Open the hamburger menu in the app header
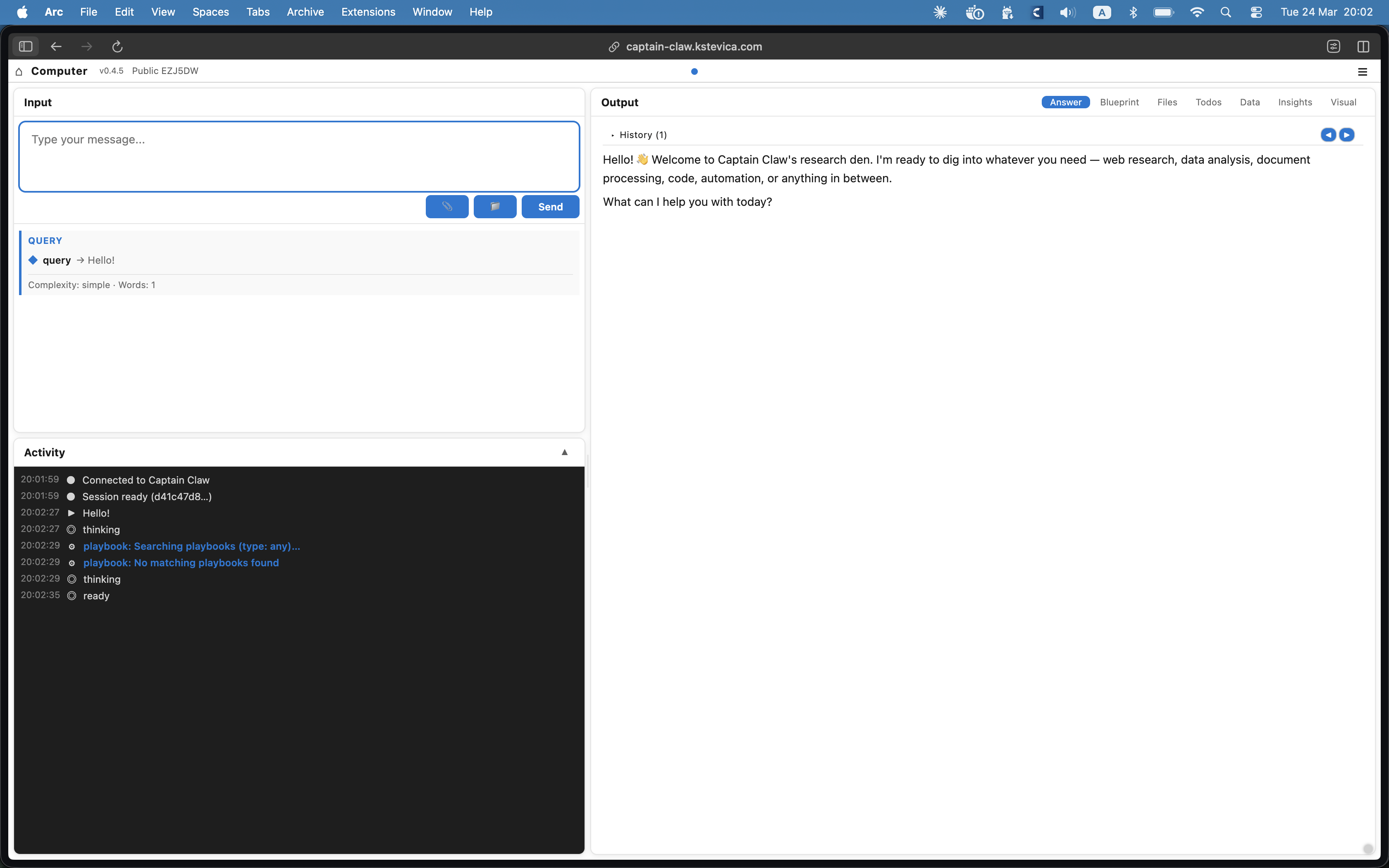 coord(1363,72)
